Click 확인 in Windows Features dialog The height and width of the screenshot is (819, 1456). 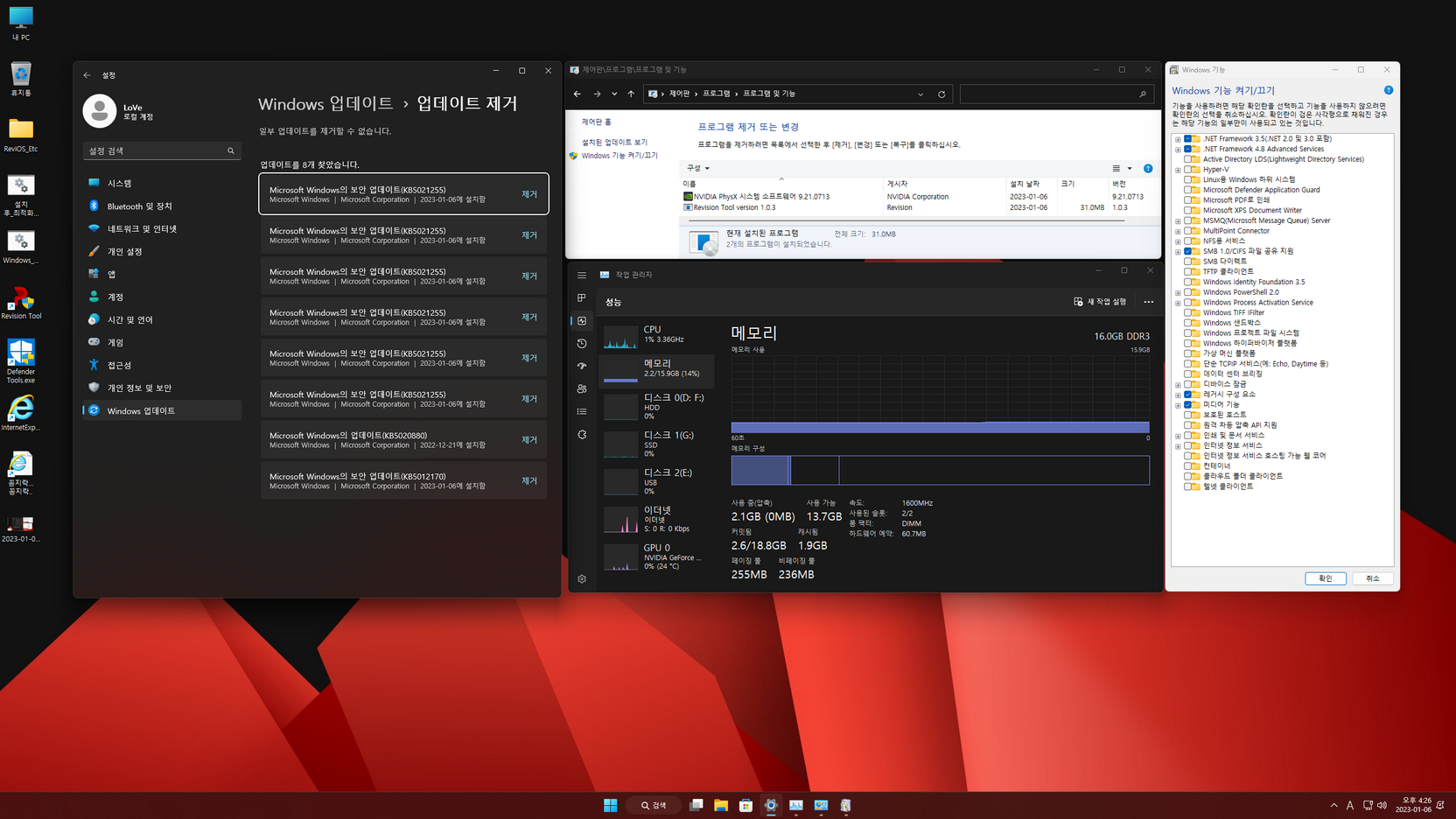click(x=1326, y=578)
